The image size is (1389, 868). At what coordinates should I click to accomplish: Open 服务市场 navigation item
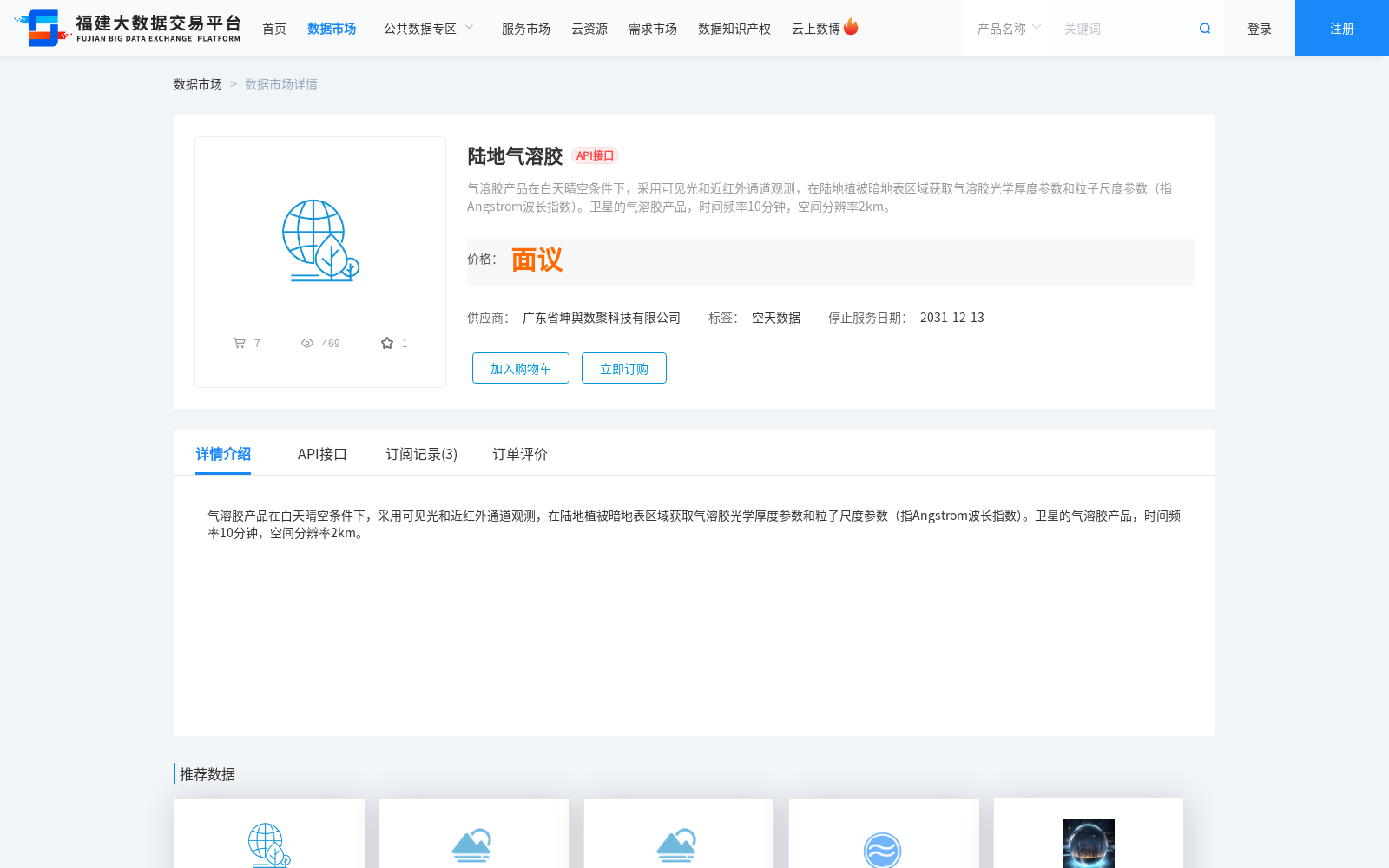point(526,29)
